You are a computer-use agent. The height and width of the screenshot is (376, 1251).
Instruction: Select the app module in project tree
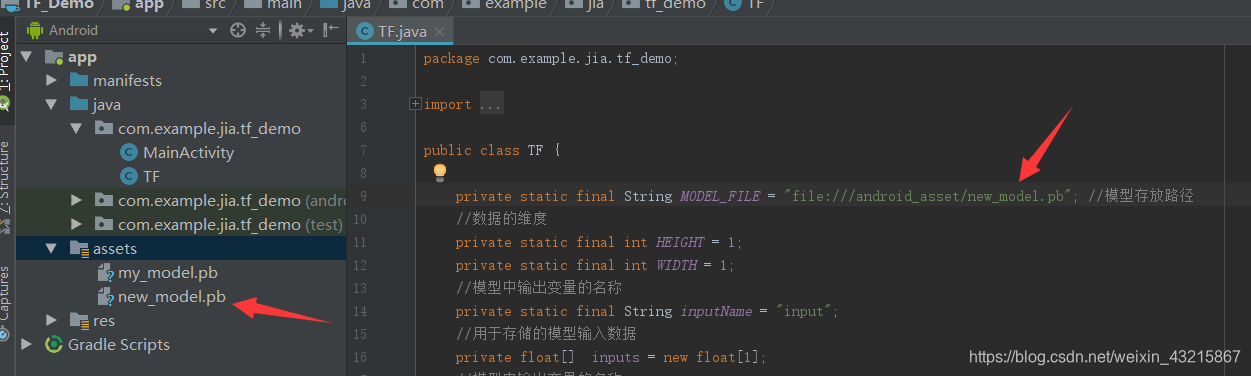[x=83, y=57]
